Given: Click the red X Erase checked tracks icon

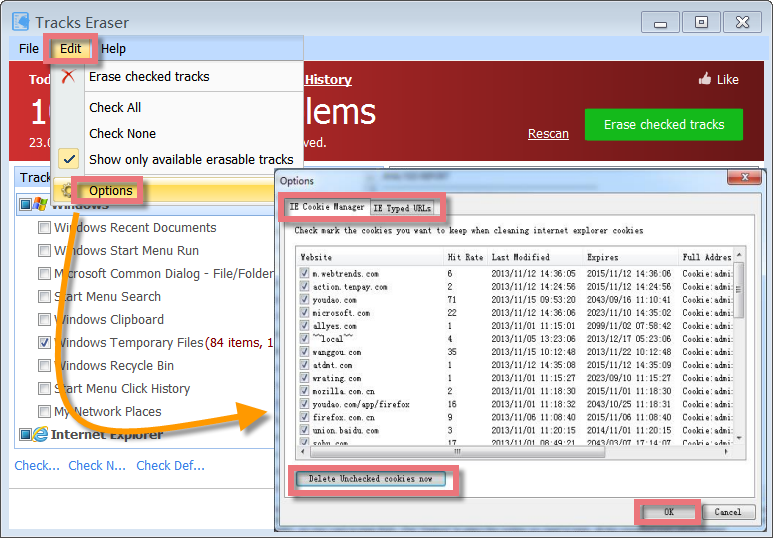Looking at the screenshot, I should click(68, 76).
